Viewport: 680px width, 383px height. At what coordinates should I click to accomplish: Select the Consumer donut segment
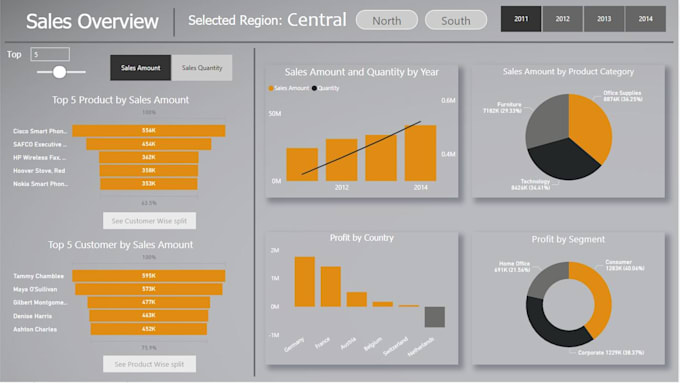point(601,295)
